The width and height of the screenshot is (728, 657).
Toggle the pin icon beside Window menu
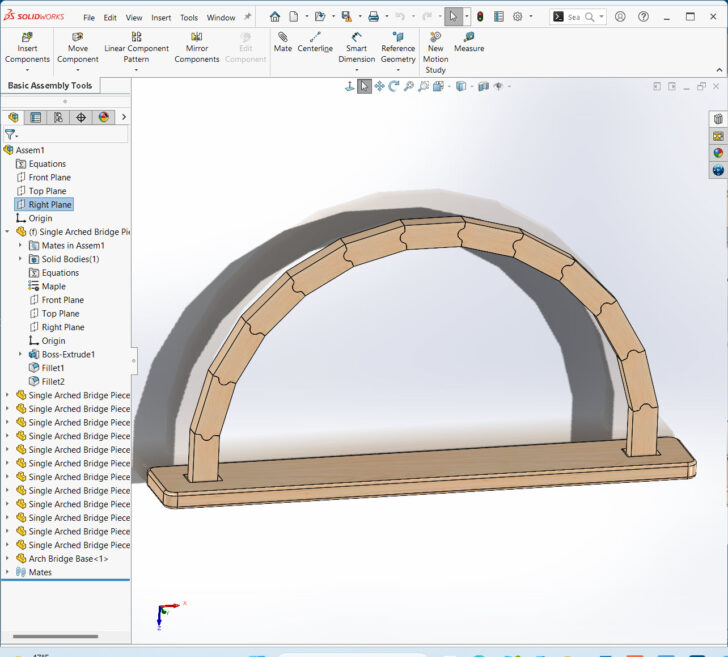[247, 17]
